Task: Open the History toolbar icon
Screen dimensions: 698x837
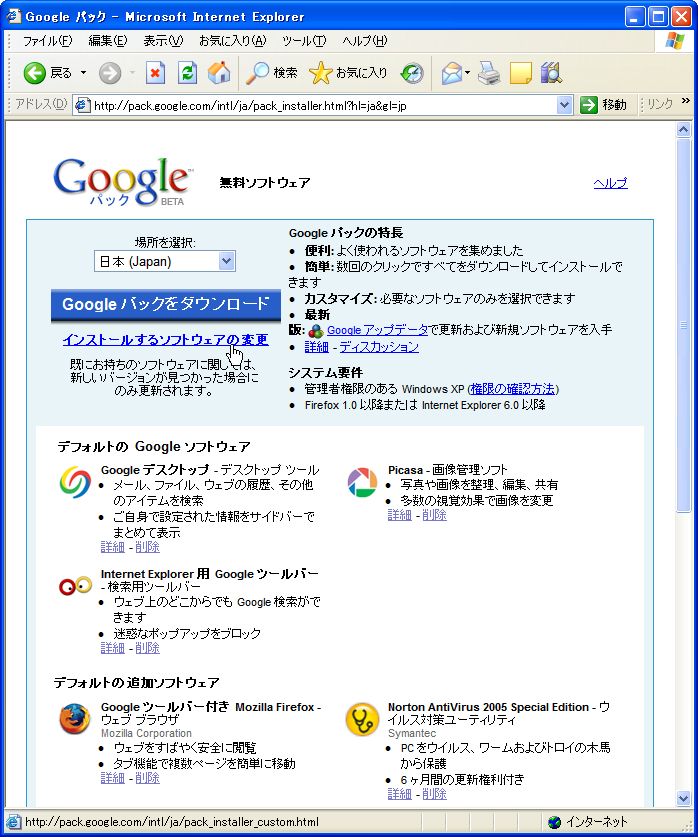Action: pyautogui.click(x=412, y=73)
